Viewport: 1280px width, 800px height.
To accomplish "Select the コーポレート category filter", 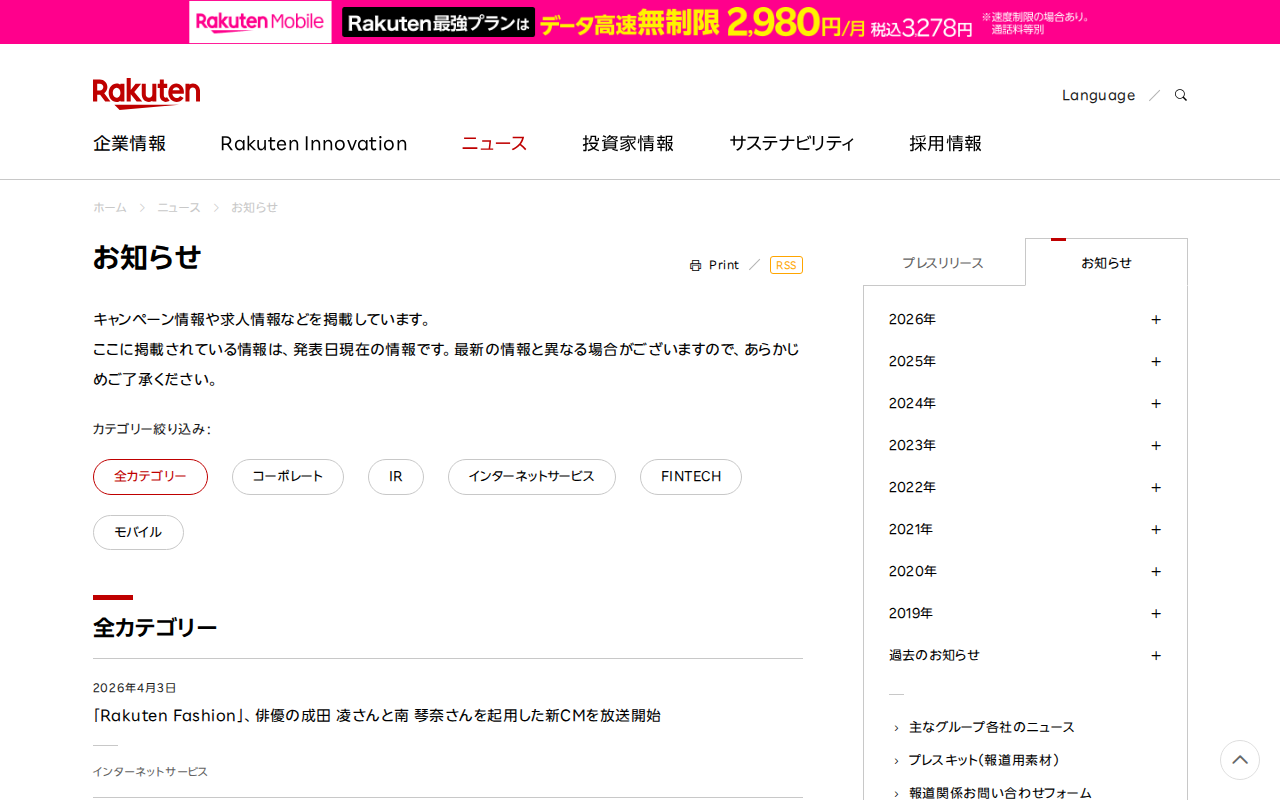I will coord(287,477).
